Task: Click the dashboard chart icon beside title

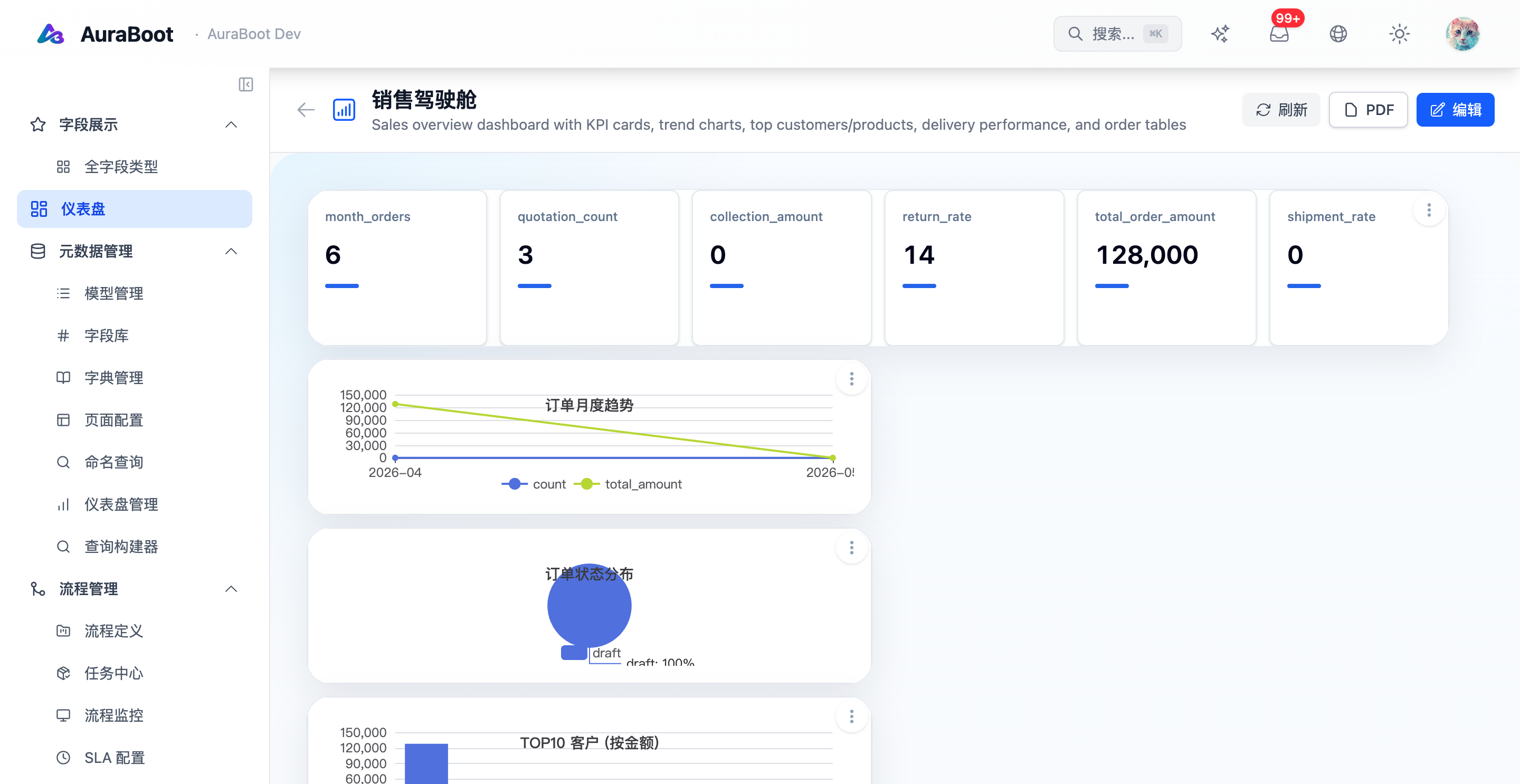Action: (344, 109)
